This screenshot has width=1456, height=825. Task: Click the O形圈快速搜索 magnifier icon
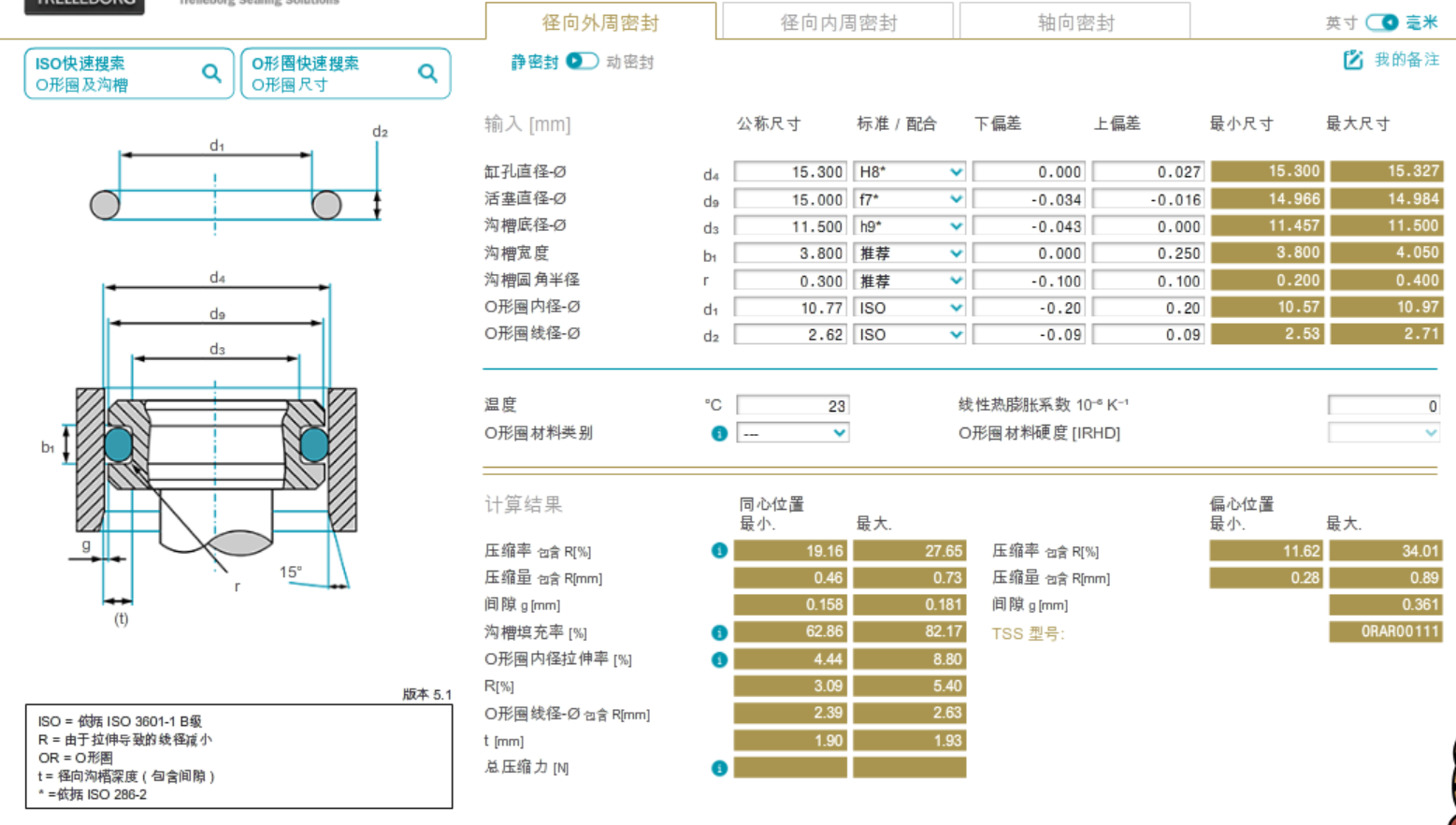pyautogui.click(x=427, y=73)
